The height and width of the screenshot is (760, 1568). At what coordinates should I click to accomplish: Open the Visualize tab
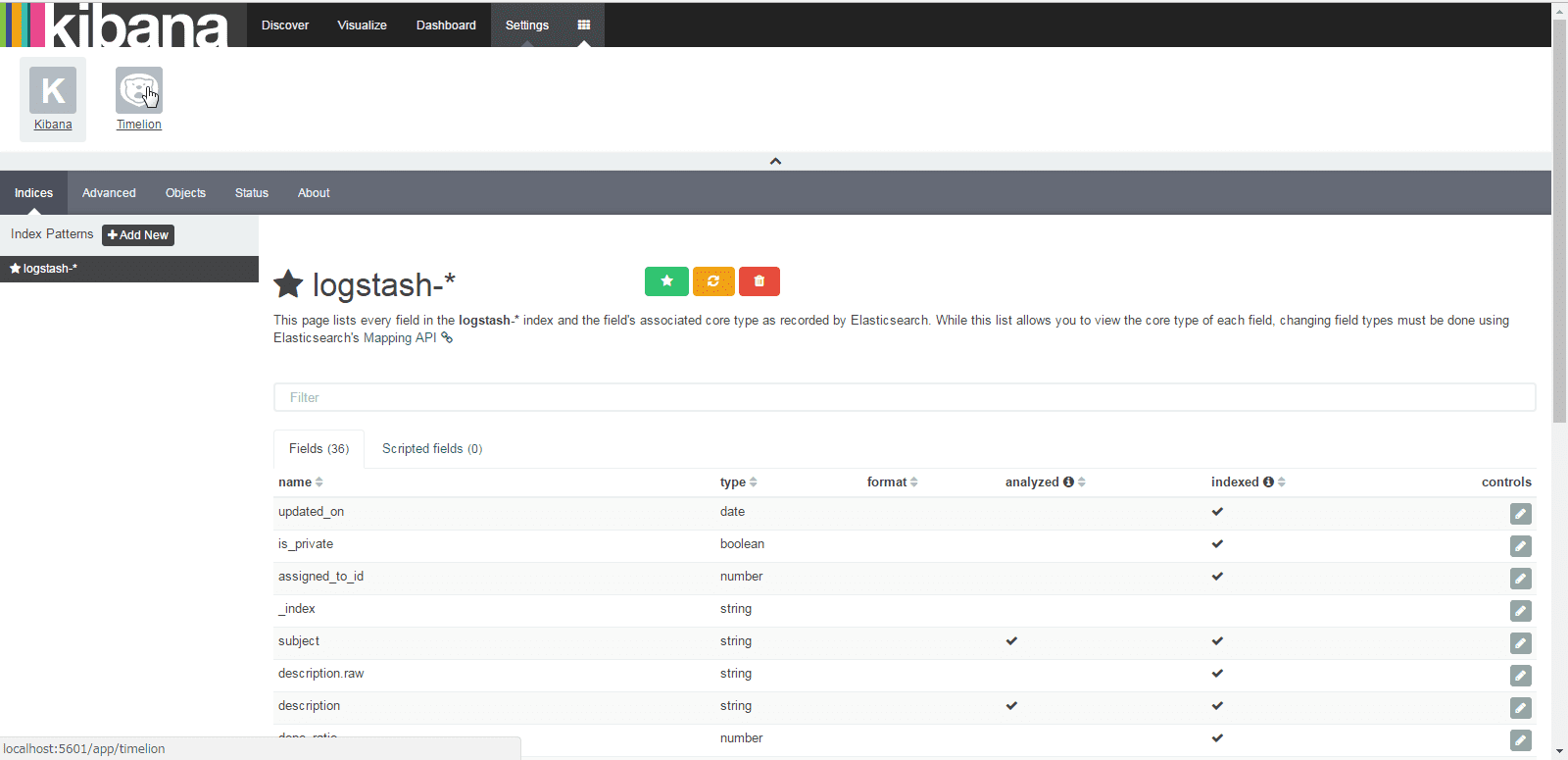pyautogui.click(x=363, y=25)
